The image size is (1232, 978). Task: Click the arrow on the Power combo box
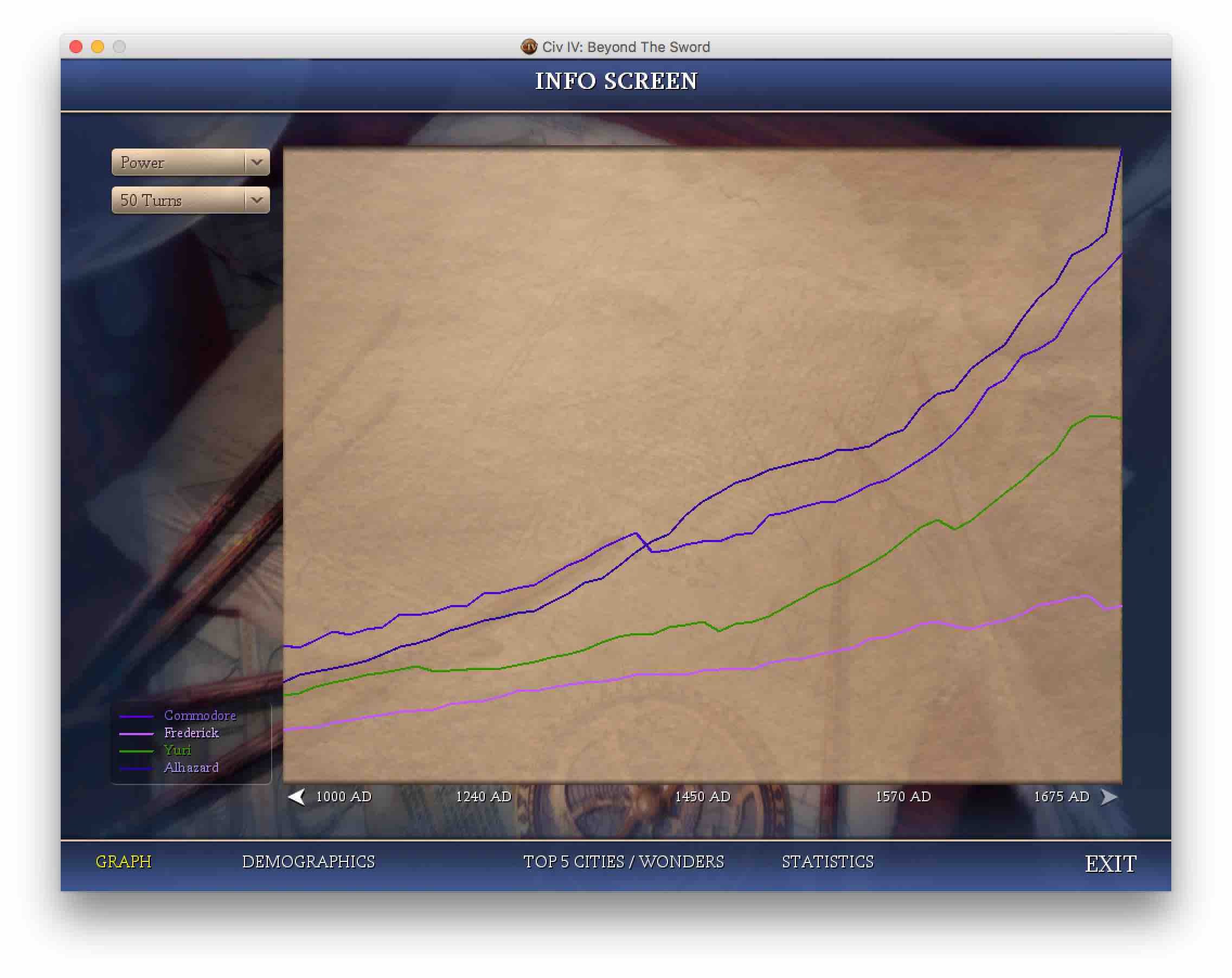256,163
